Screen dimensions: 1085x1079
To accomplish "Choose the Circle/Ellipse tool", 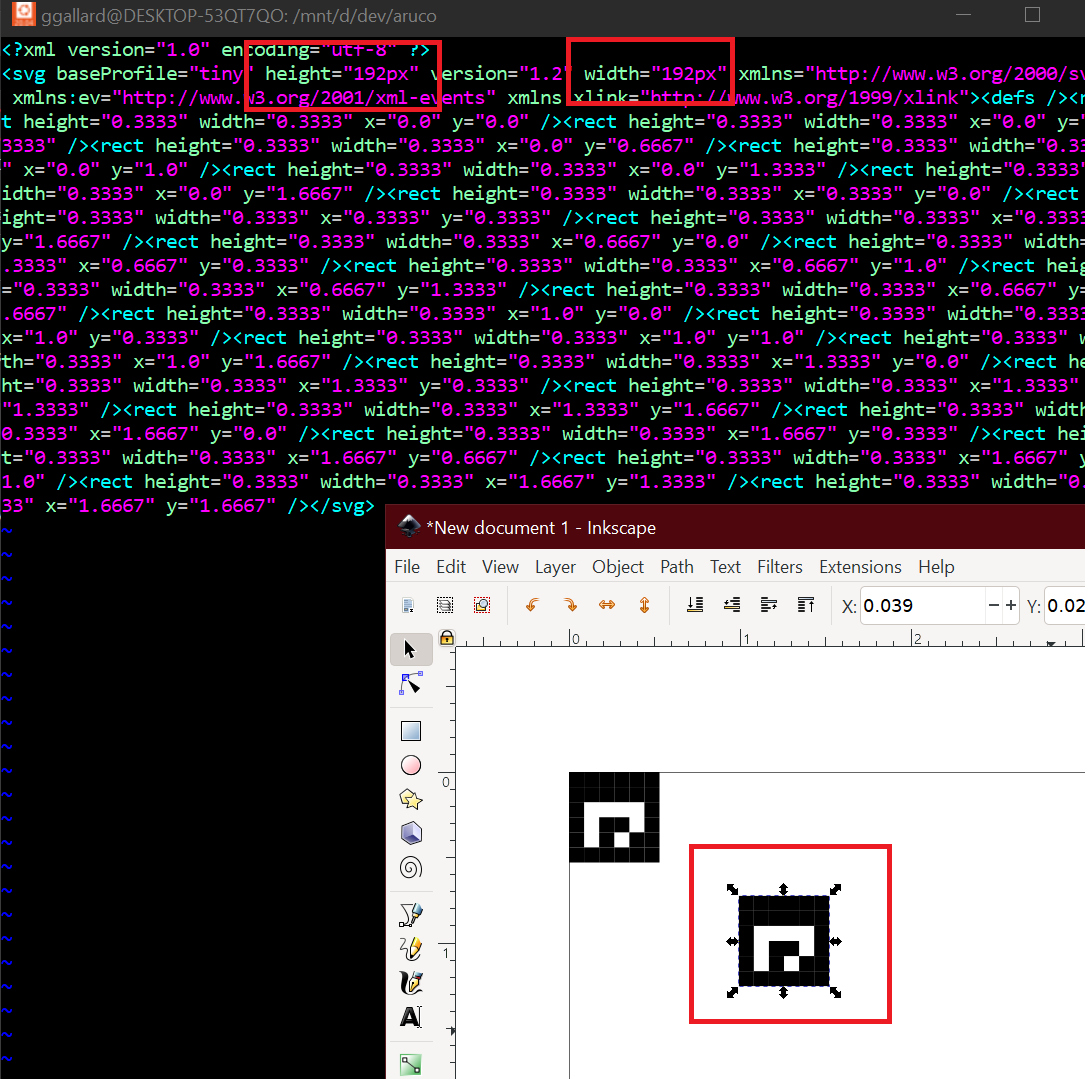I will coord(410,765).
